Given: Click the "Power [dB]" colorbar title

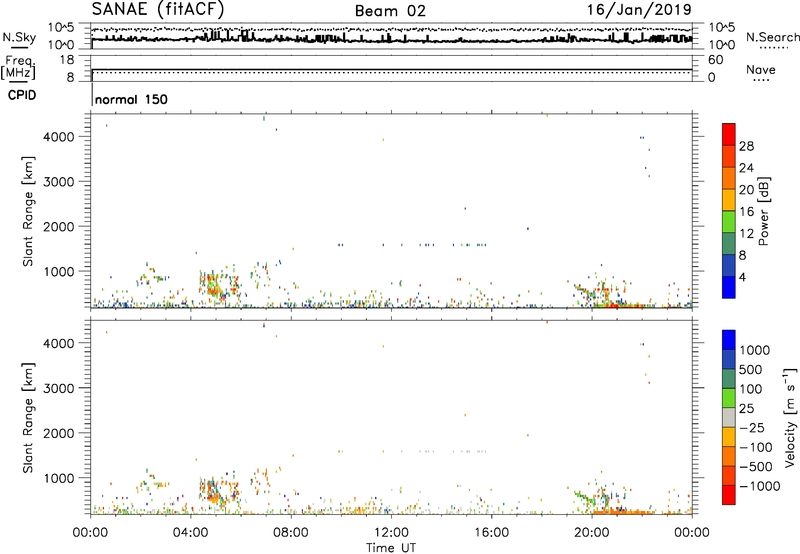Looking at the screenshot, I should 763,211.
